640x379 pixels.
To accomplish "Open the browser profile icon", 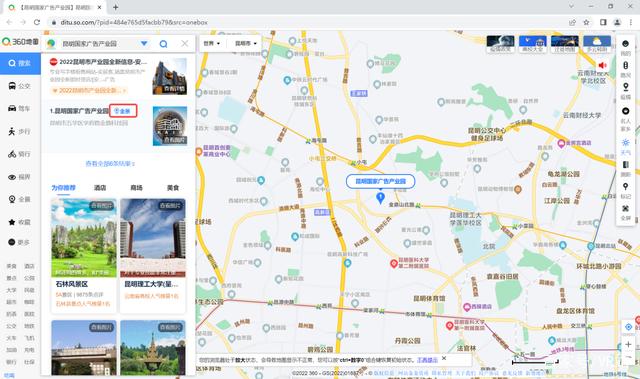I will coord(617,22).
